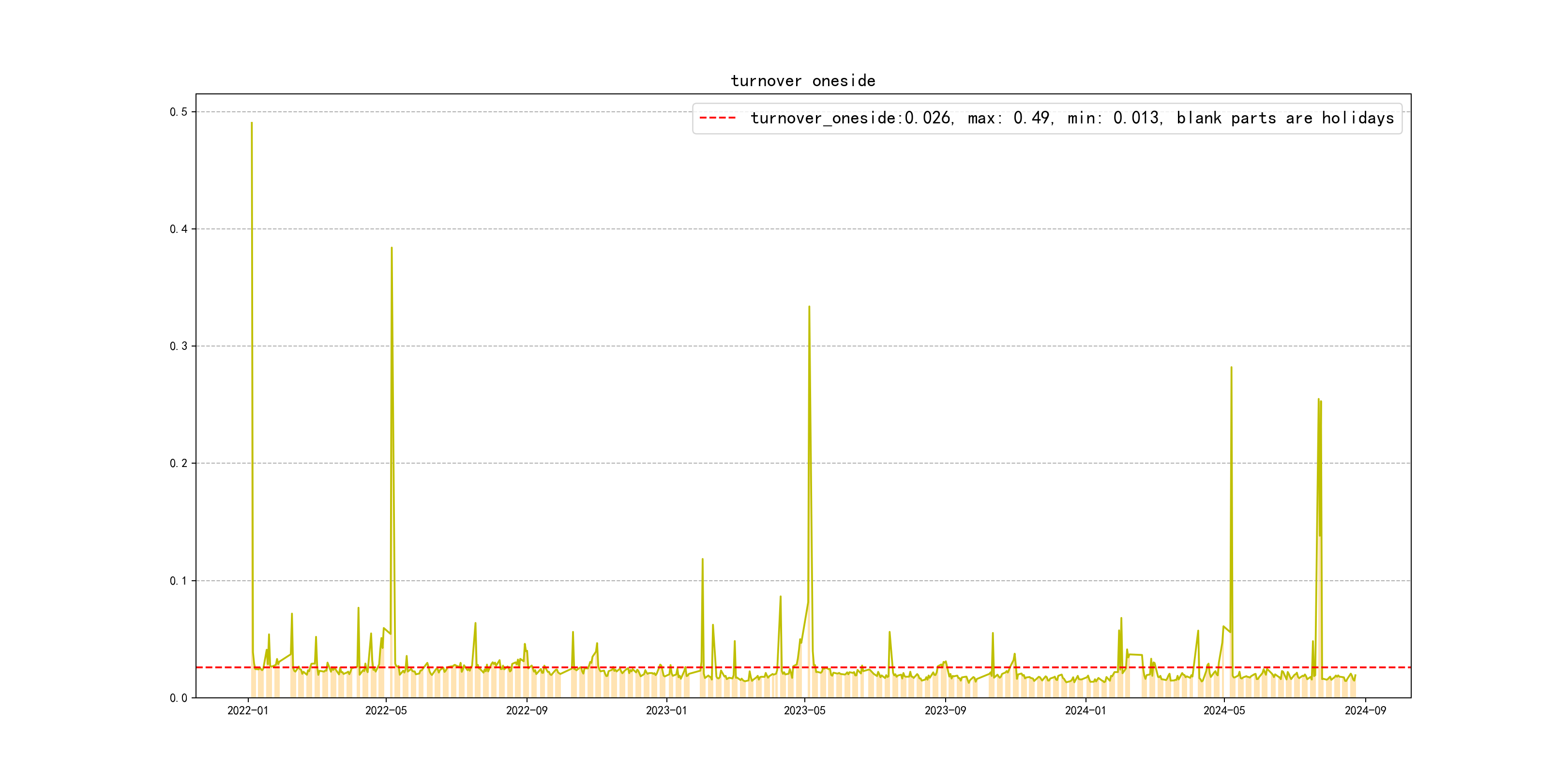Click the highest peak tip near 0.49
Viewport: 1568px width, 784px height.
point(251,123)
